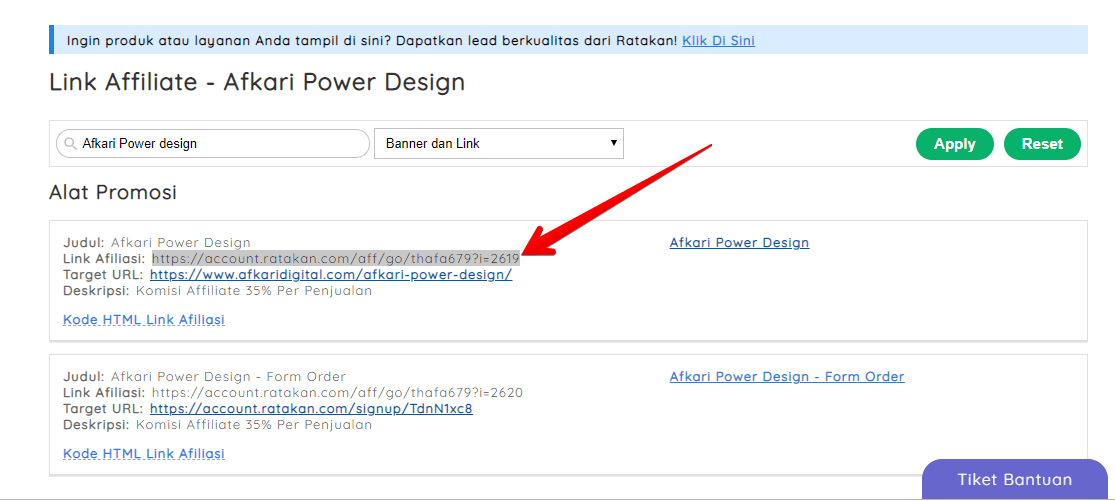Open the Afkari Power Design title link
The height and width of the screenshot is (501, 1115).
tap(739, 243)
